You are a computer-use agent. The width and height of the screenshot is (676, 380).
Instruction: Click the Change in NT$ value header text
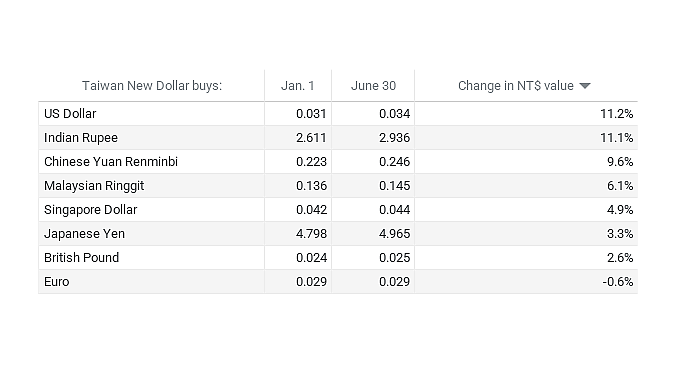(x=516, y=86)
